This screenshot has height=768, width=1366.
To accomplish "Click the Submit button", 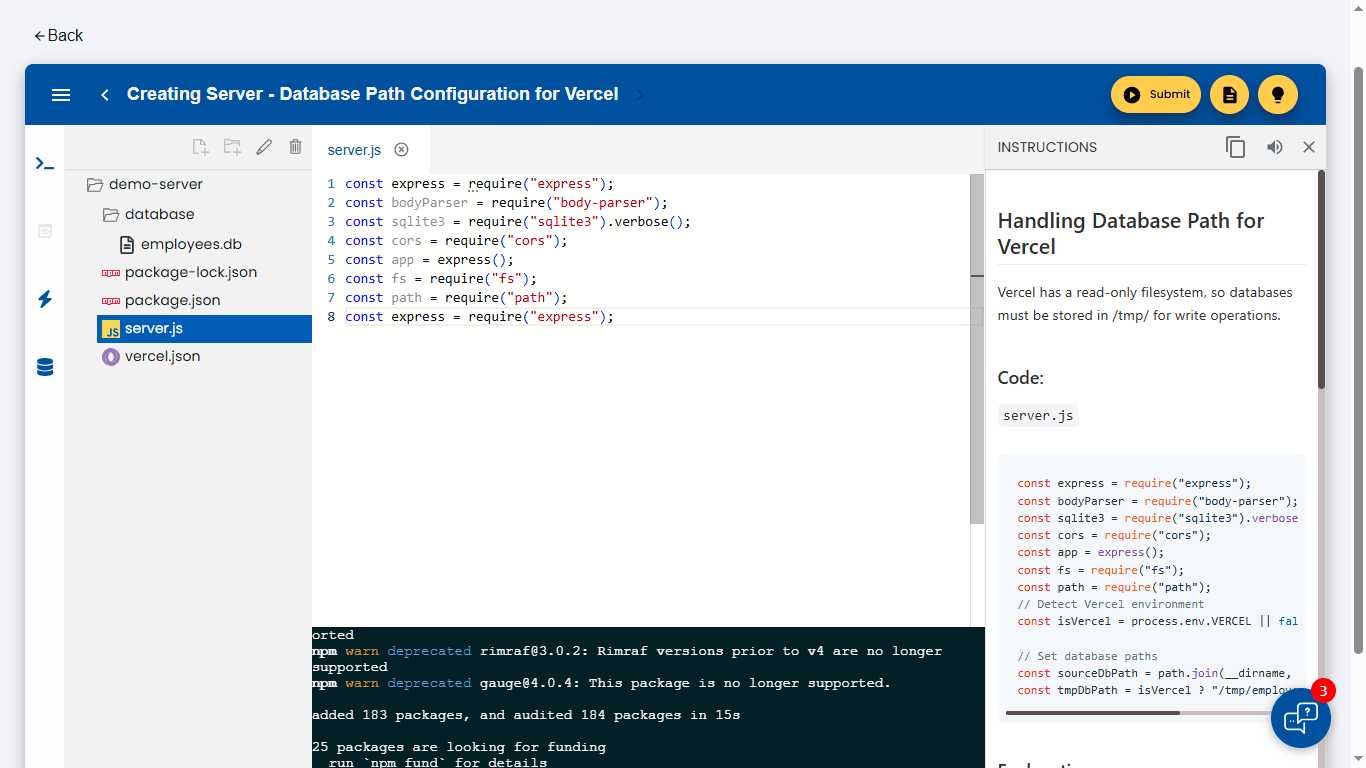I will 1156,95.
